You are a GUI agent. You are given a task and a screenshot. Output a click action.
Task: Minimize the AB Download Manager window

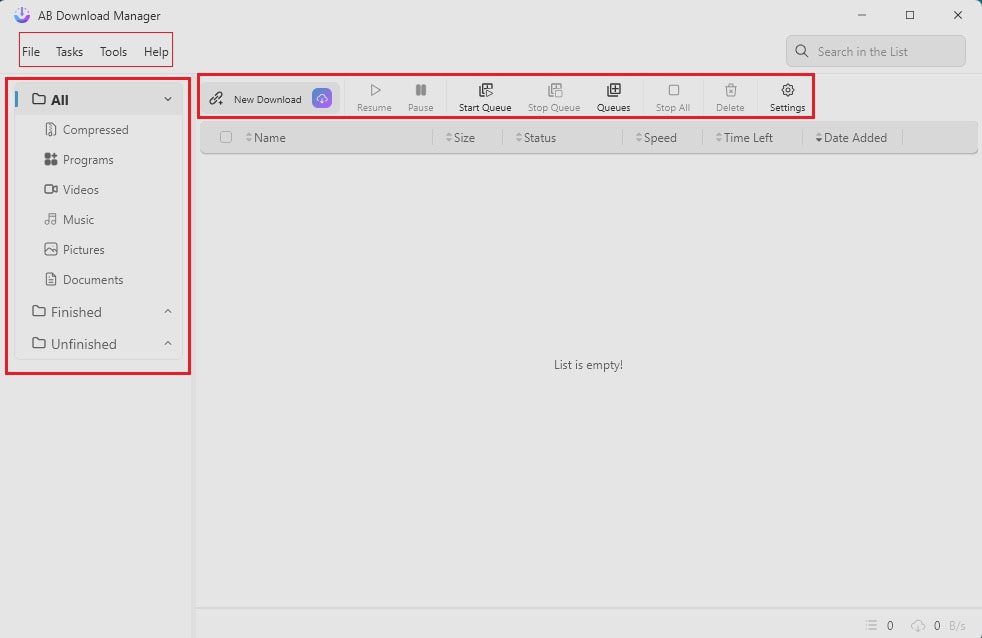coord(862,14)
